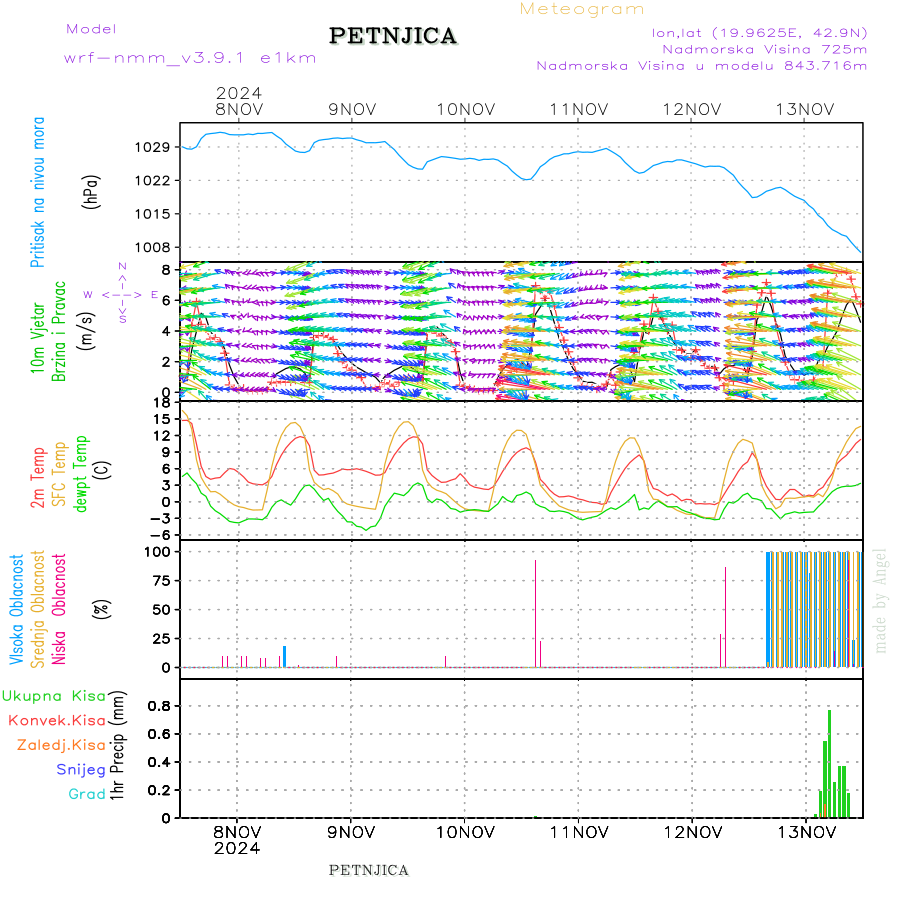Click the 1015 pressure axis value
The height and width of the screenshot is (900, 900).
[x=153, y=214]
